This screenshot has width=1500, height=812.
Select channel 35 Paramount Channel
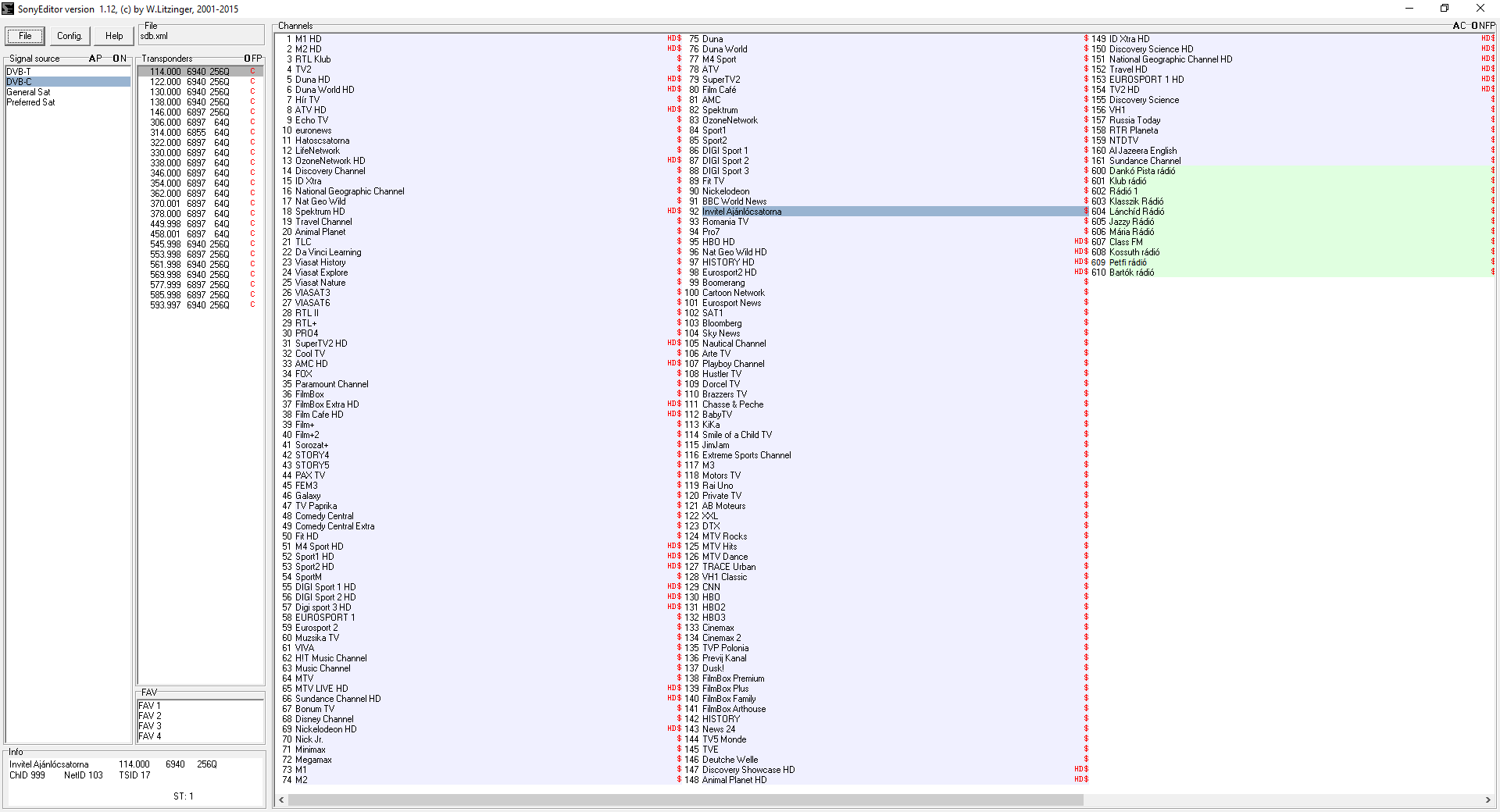[x=480, y=384]
